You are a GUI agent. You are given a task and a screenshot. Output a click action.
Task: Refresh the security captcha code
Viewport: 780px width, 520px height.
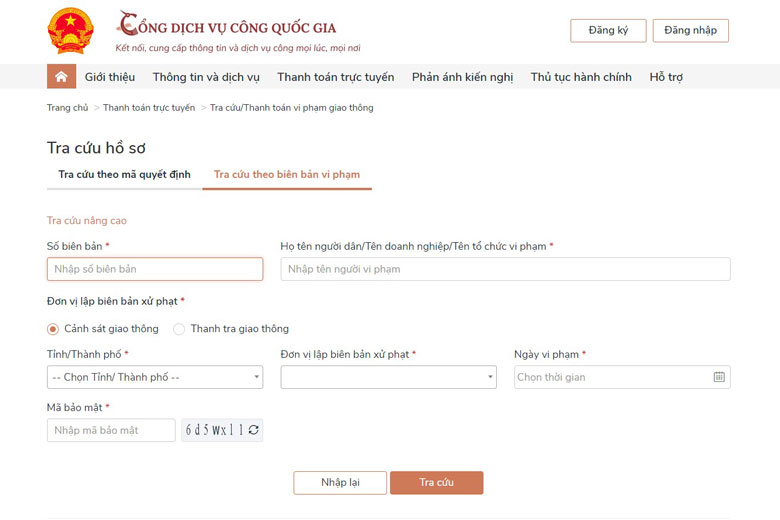point(254,430)
